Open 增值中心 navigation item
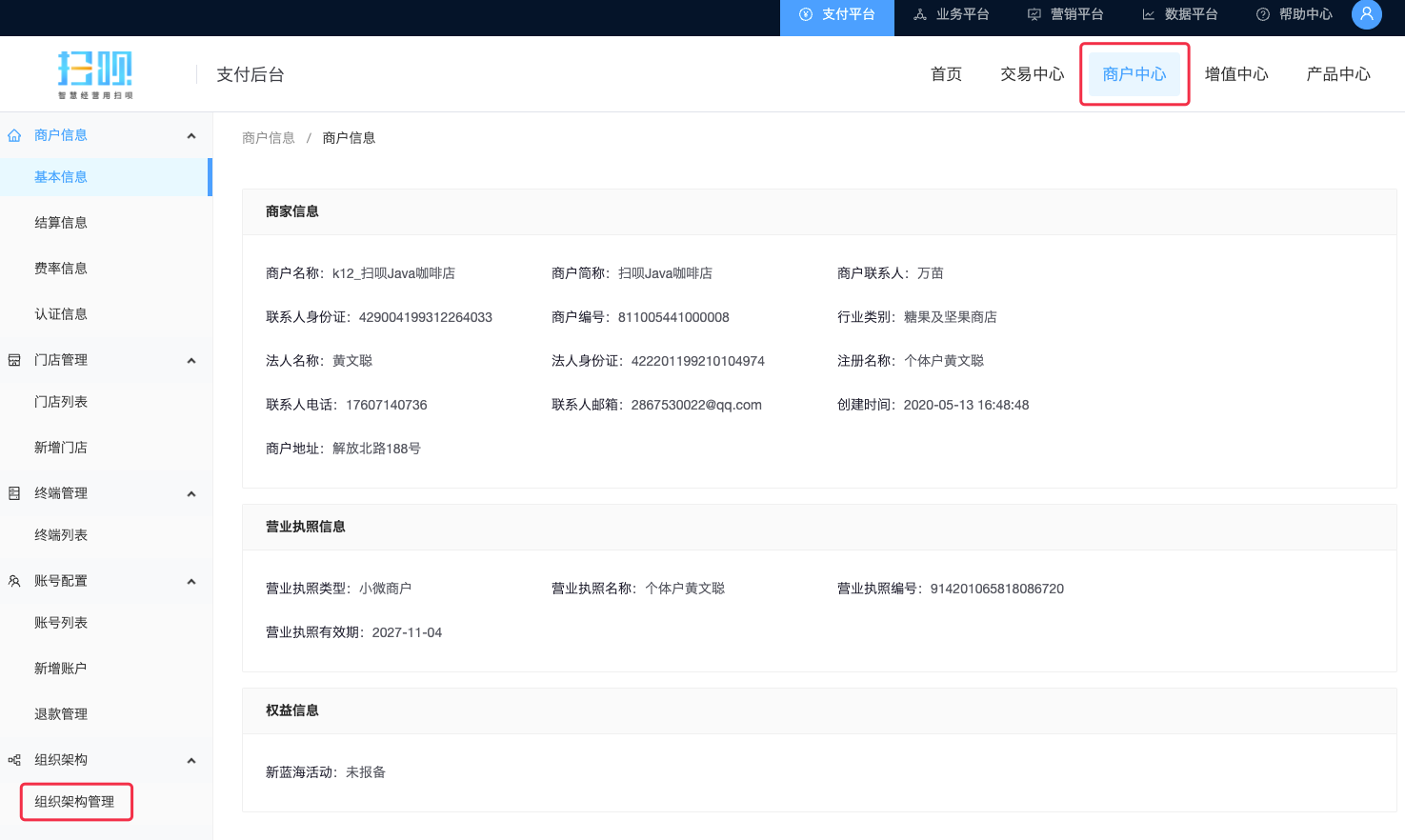 pos(1236,74)
